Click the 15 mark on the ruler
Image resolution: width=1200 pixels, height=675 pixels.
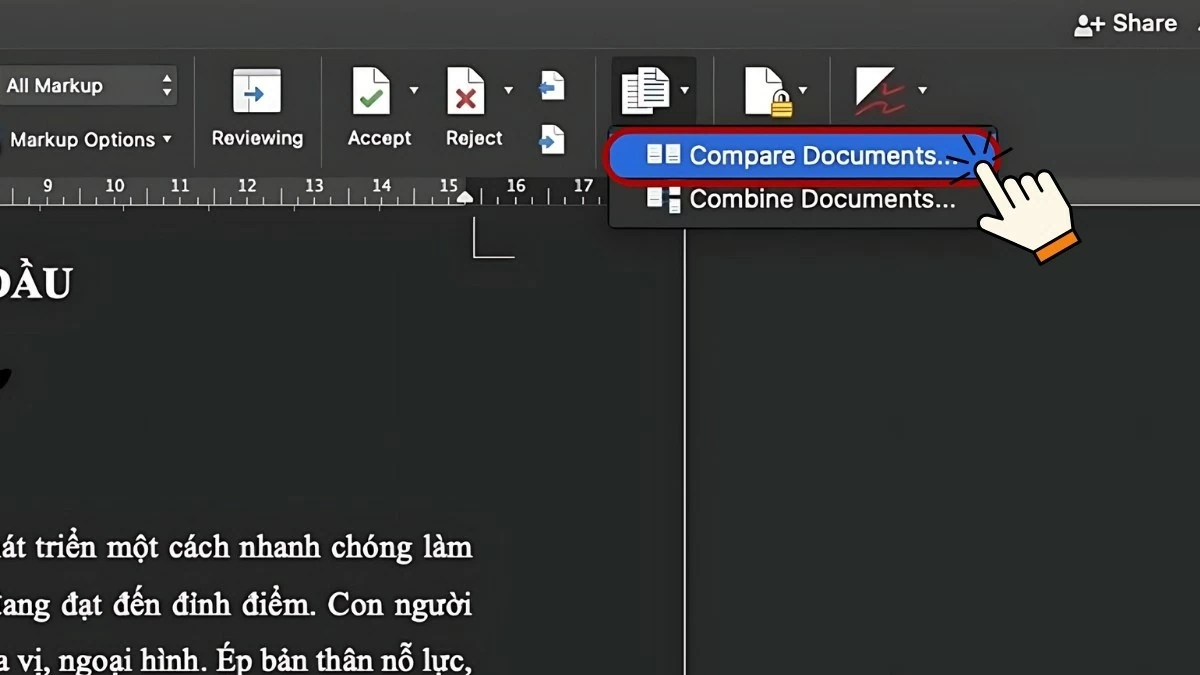point(449,185)
